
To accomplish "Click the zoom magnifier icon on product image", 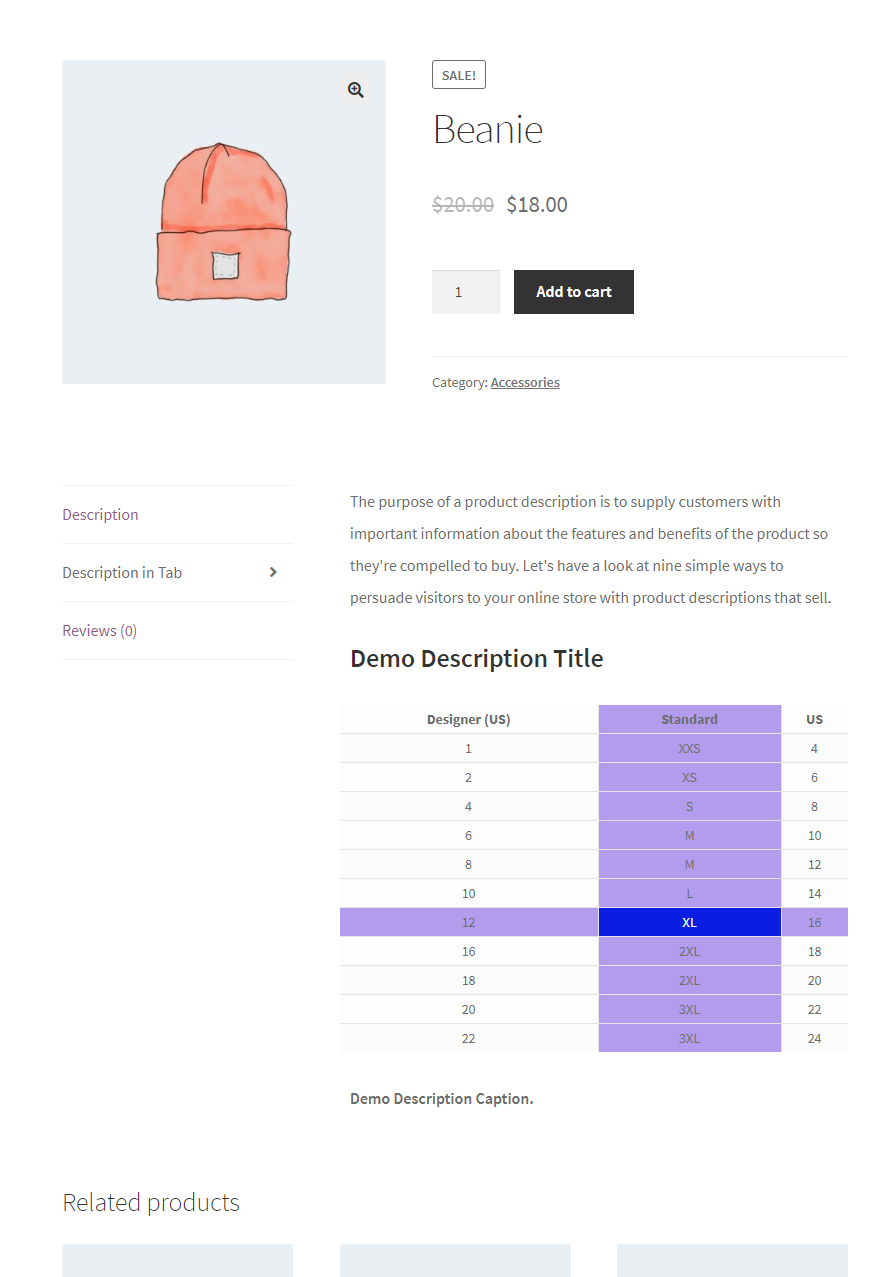I will (x=355, y=90).
